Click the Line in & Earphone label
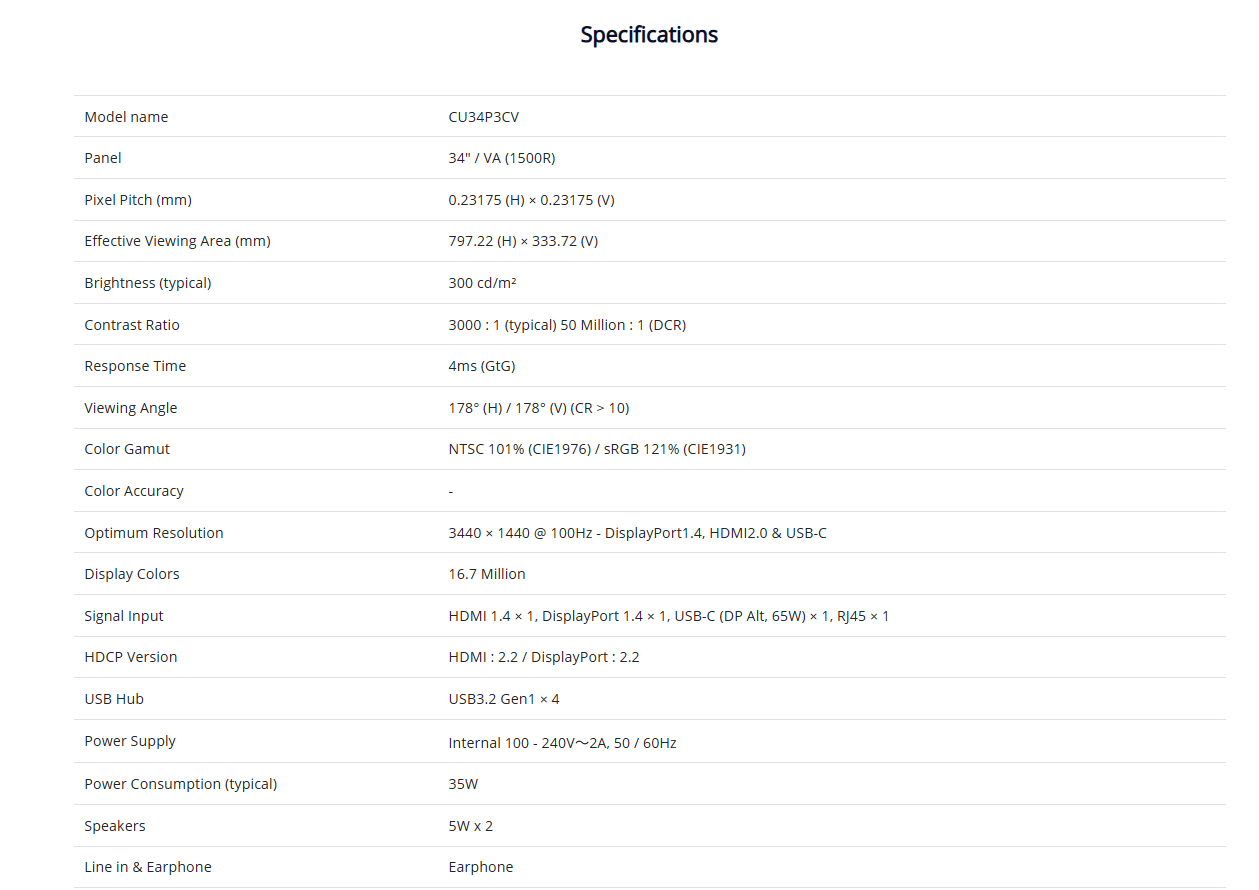 pyautogui.click(x=148, y=867)
